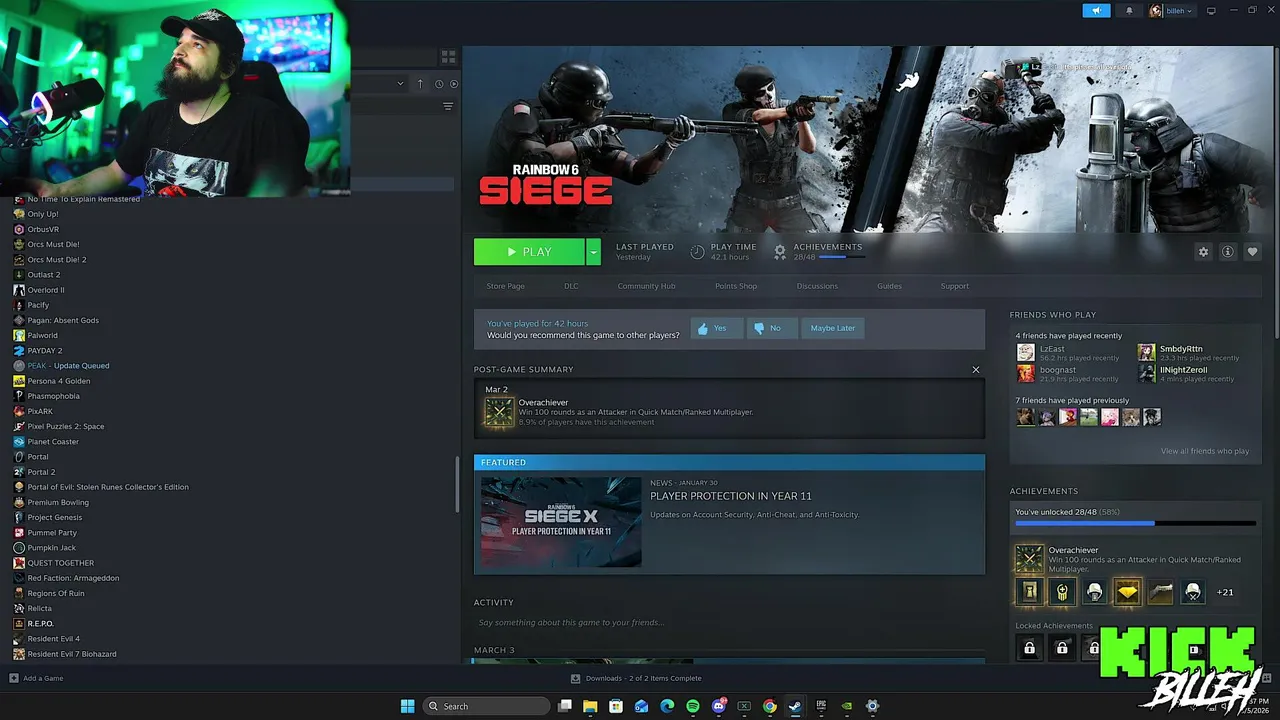Open Steam announcements megaphone button
Screen dimensions: 1280x720
click(x=1096, y=11)
